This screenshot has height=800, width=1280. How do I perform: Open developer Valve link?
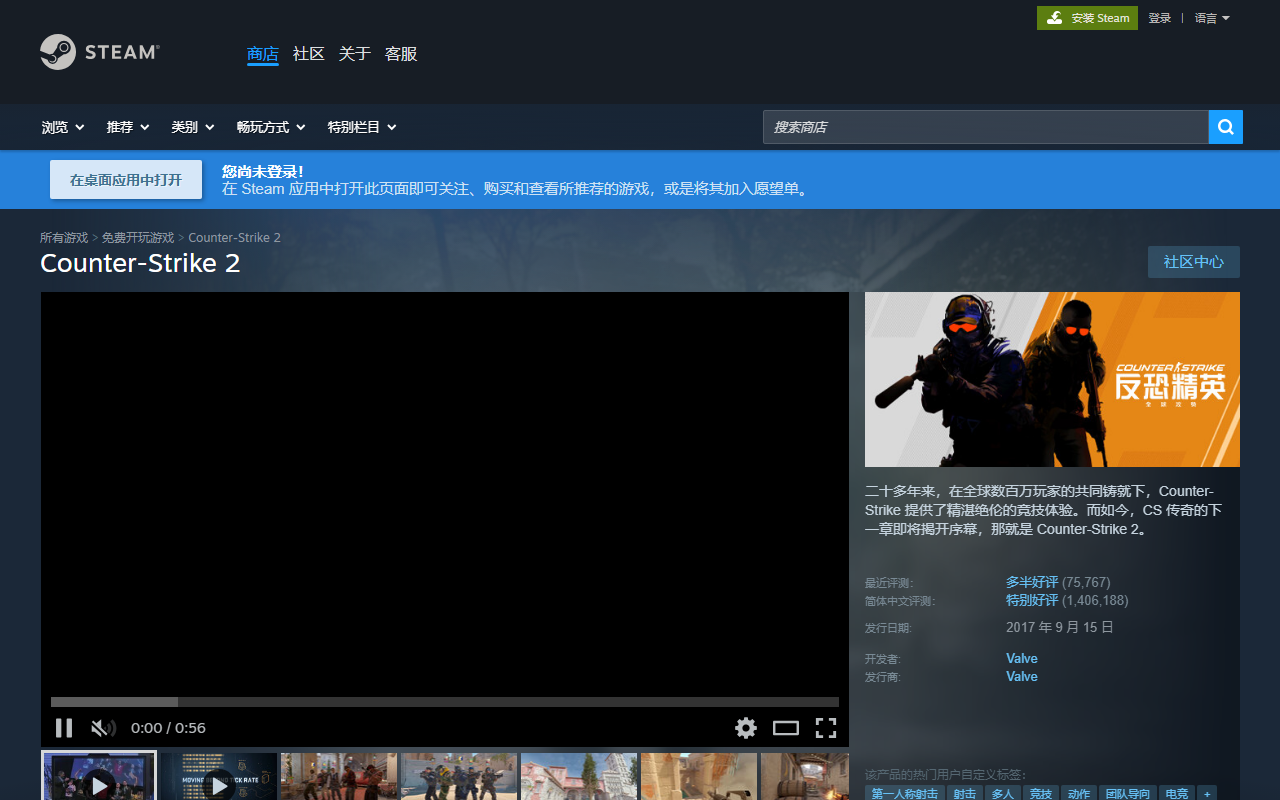1022,658
